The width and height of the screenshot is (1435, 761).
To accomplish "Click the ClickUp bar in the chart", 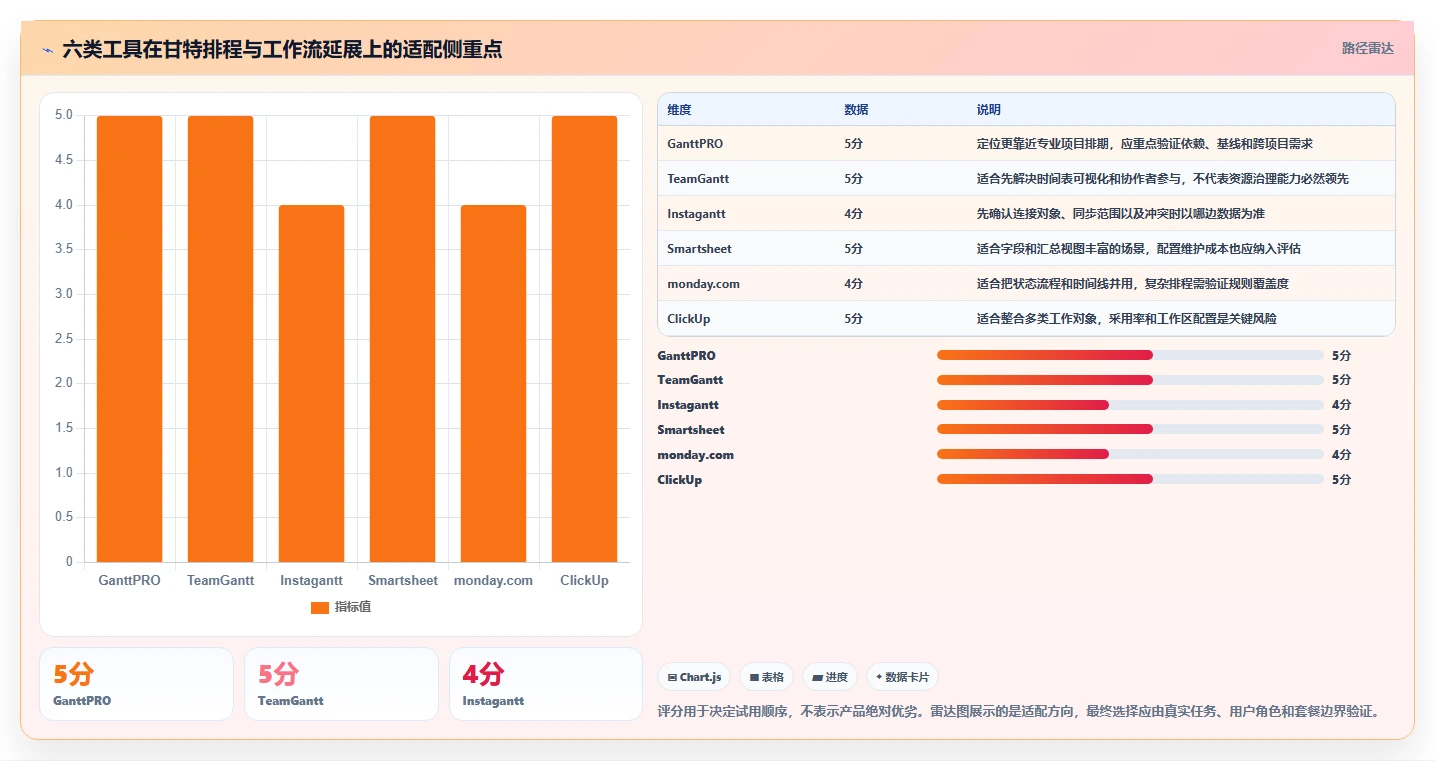I will (584, 339).
